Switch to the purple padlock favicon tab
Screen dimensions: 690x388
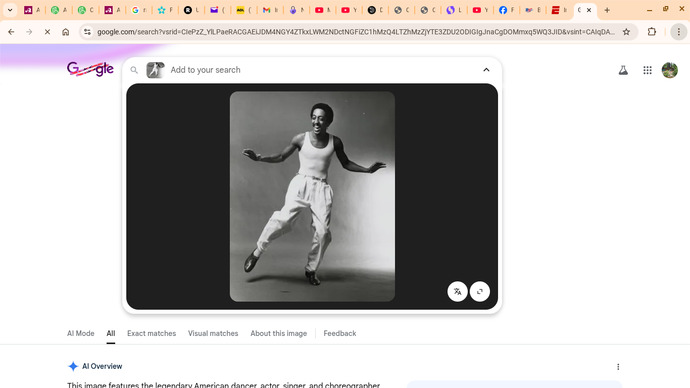(x=293, y=10)
